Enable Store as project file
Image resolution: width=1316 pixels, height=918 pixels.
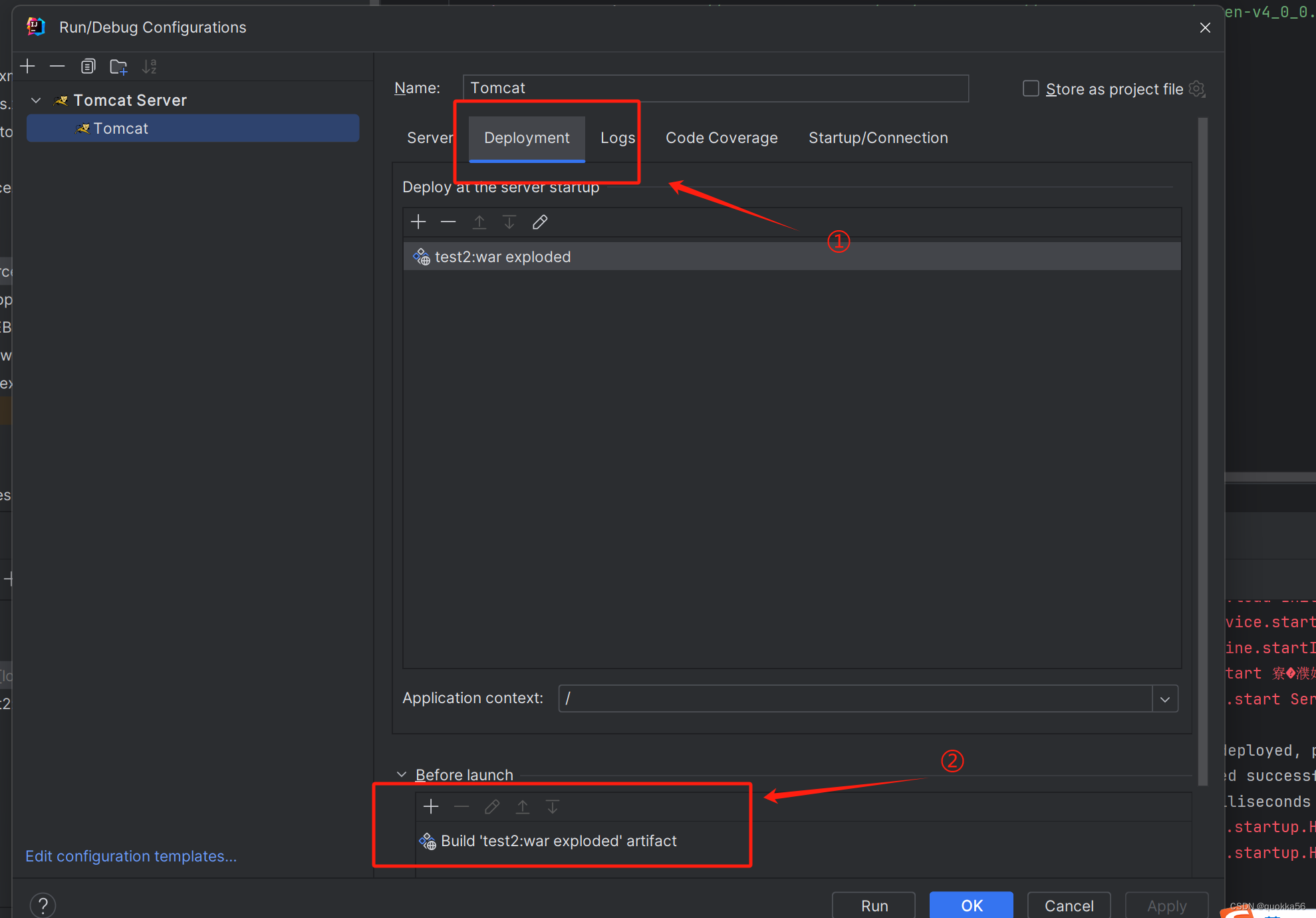tap(1031, 88)
